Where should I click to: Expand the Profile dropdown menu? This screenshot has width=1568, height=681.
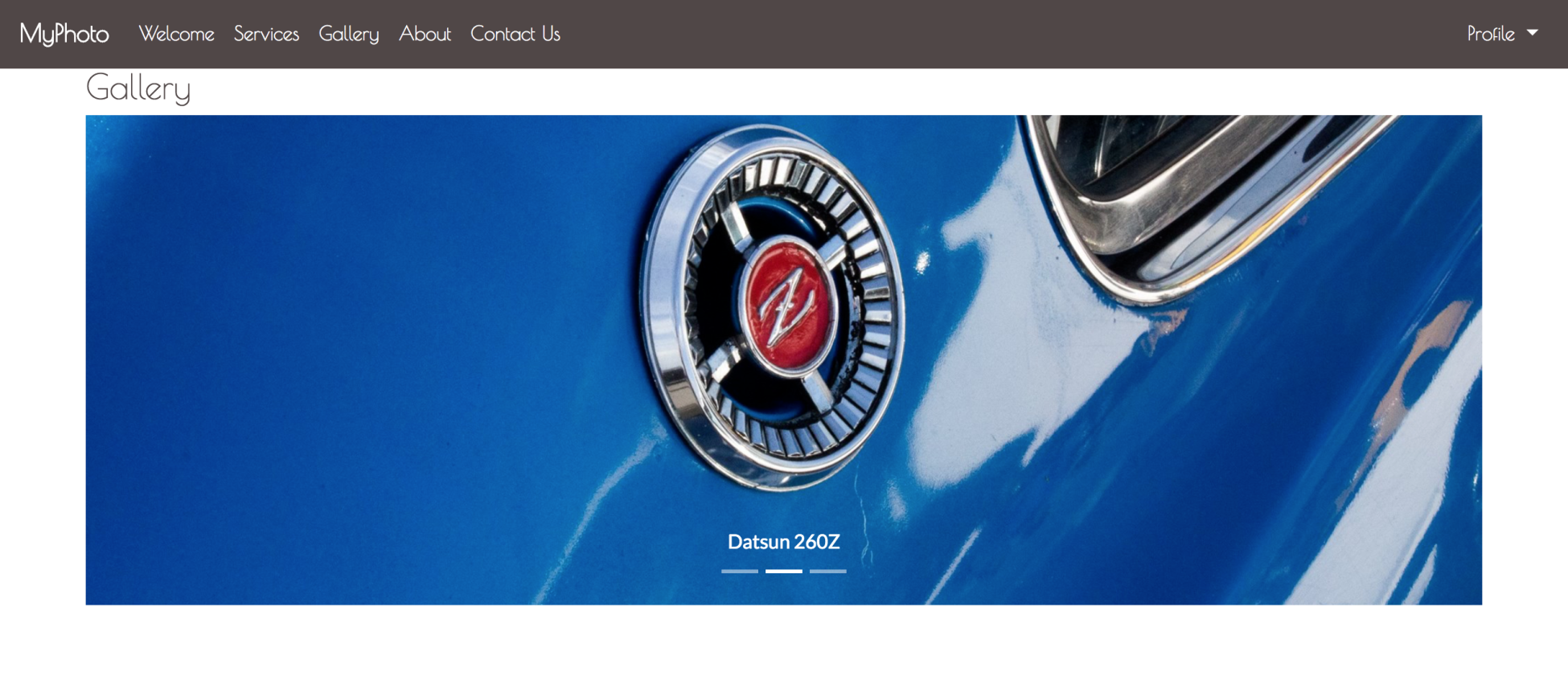(x=1502, y=34)
